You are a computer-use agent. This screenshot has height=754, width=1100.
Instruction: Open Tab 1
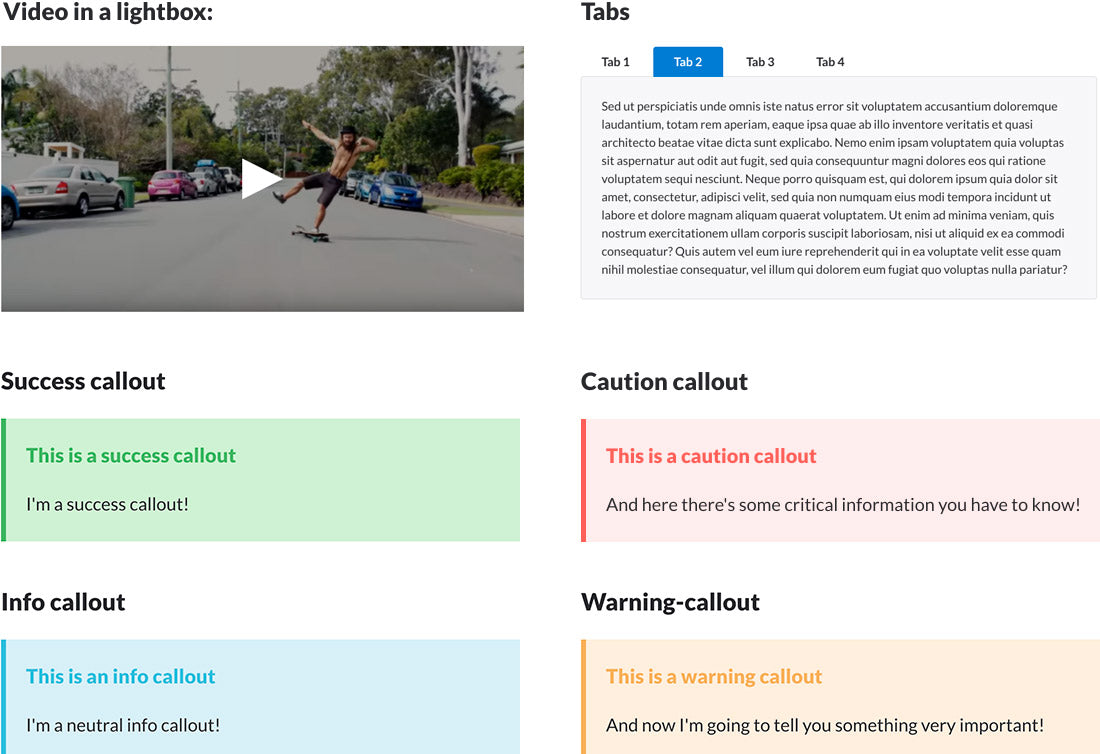(615, 62)
